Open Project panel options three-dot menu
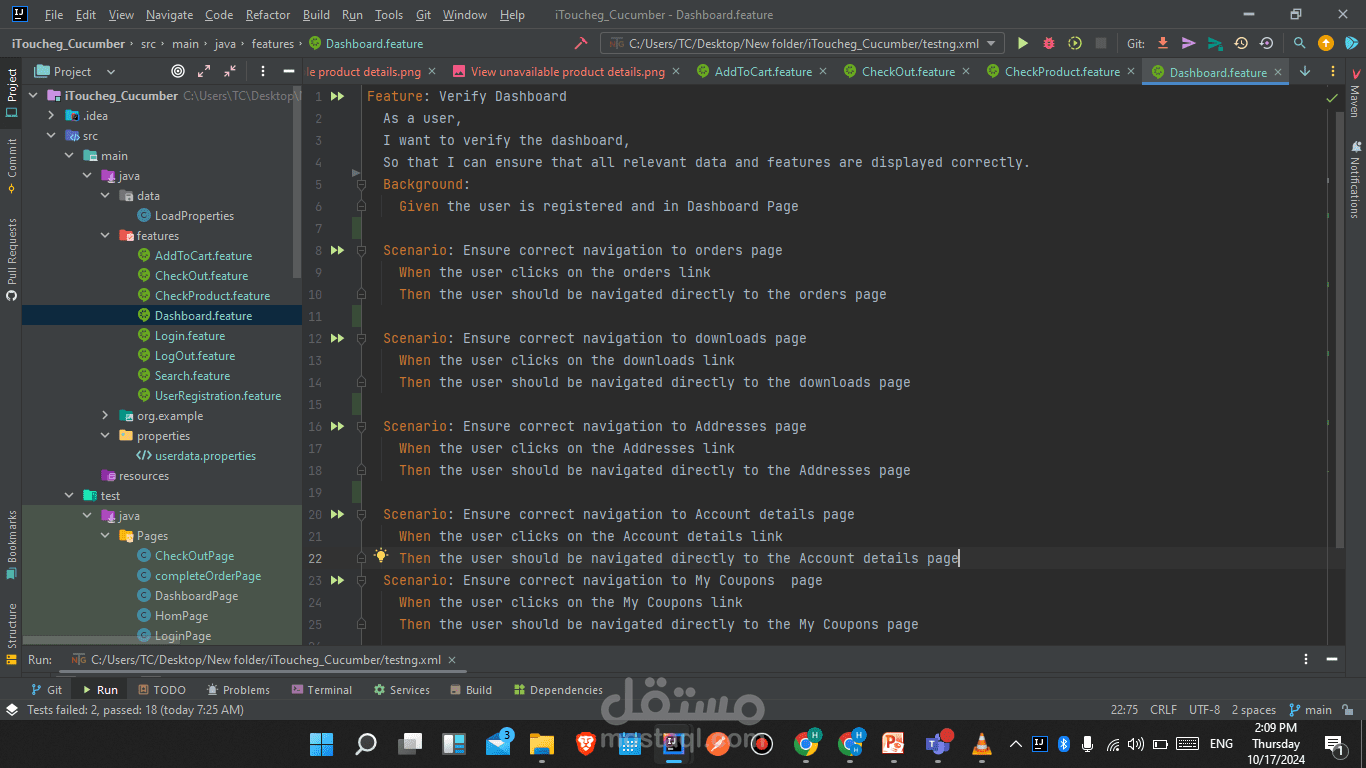Image resolution: width=1366 pixels, height=768 pixels. tap(263, 72)
